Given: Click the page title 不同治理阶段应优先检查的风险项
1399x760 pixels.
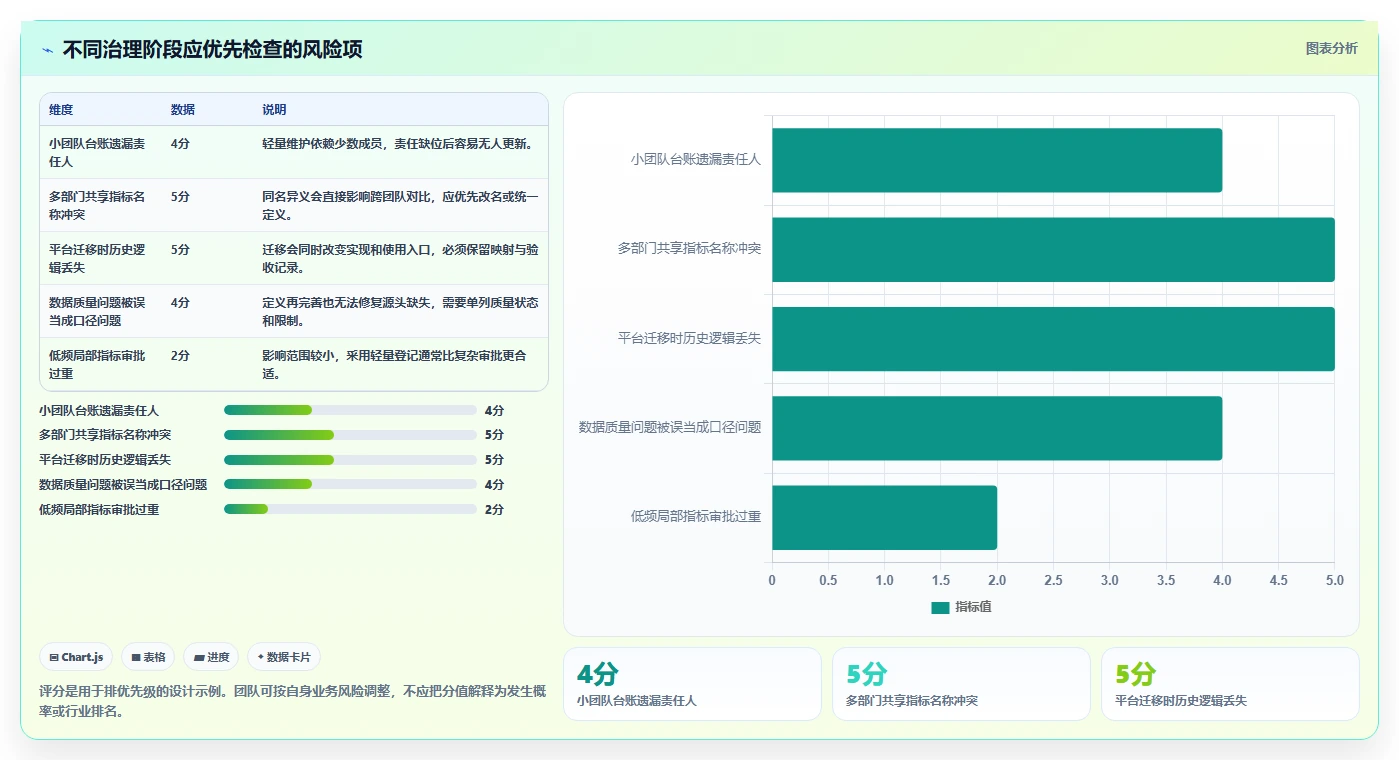Looking at the screenshot, I should 212,50.
